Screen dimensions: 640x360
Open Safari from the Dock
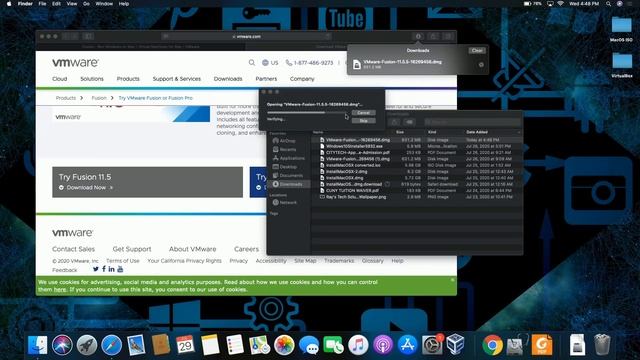click(111, 345)
